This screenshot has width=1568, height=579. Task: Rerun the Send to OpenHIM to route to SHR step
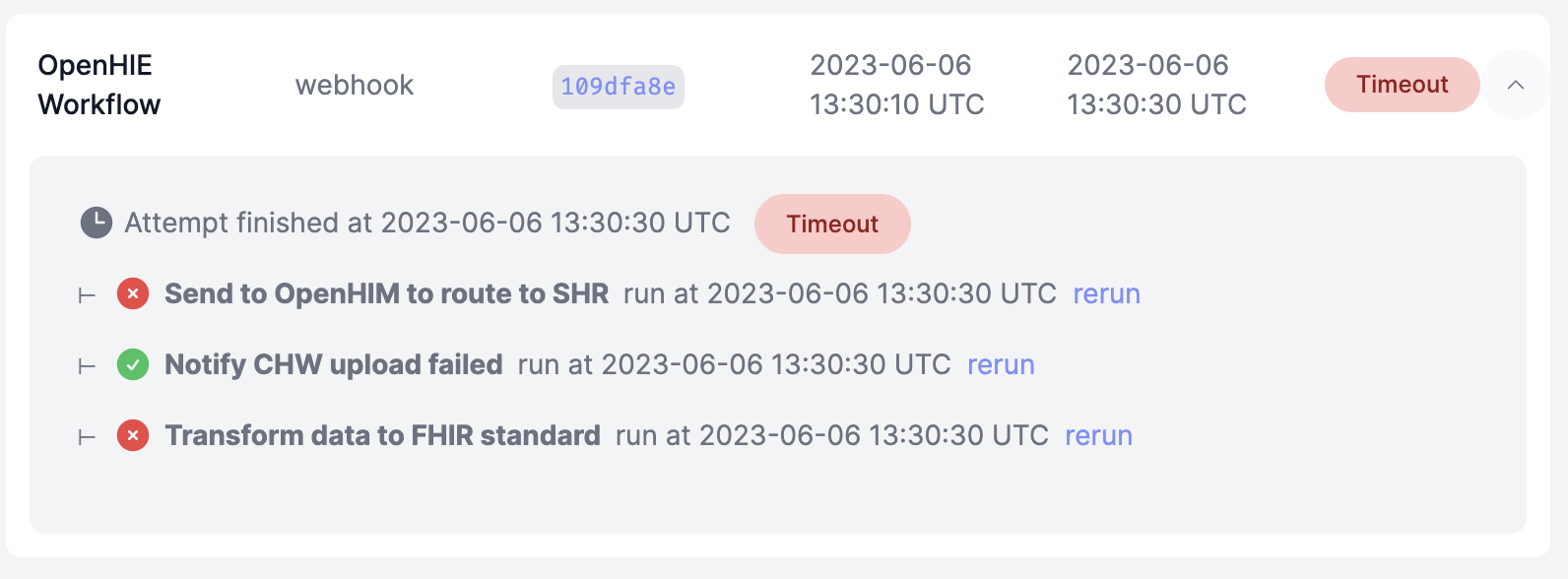point(1106,293)
